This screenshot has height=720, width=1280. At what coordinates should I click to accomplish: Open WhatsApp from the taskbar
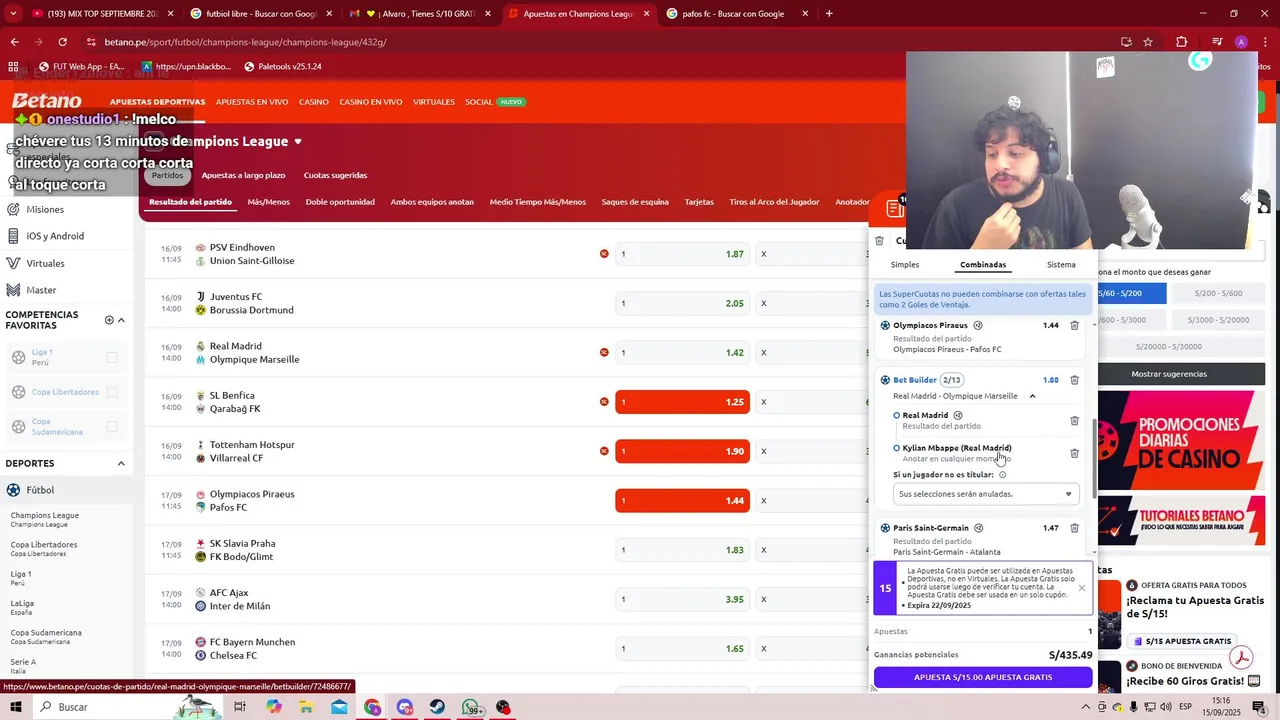pos(472,707)
